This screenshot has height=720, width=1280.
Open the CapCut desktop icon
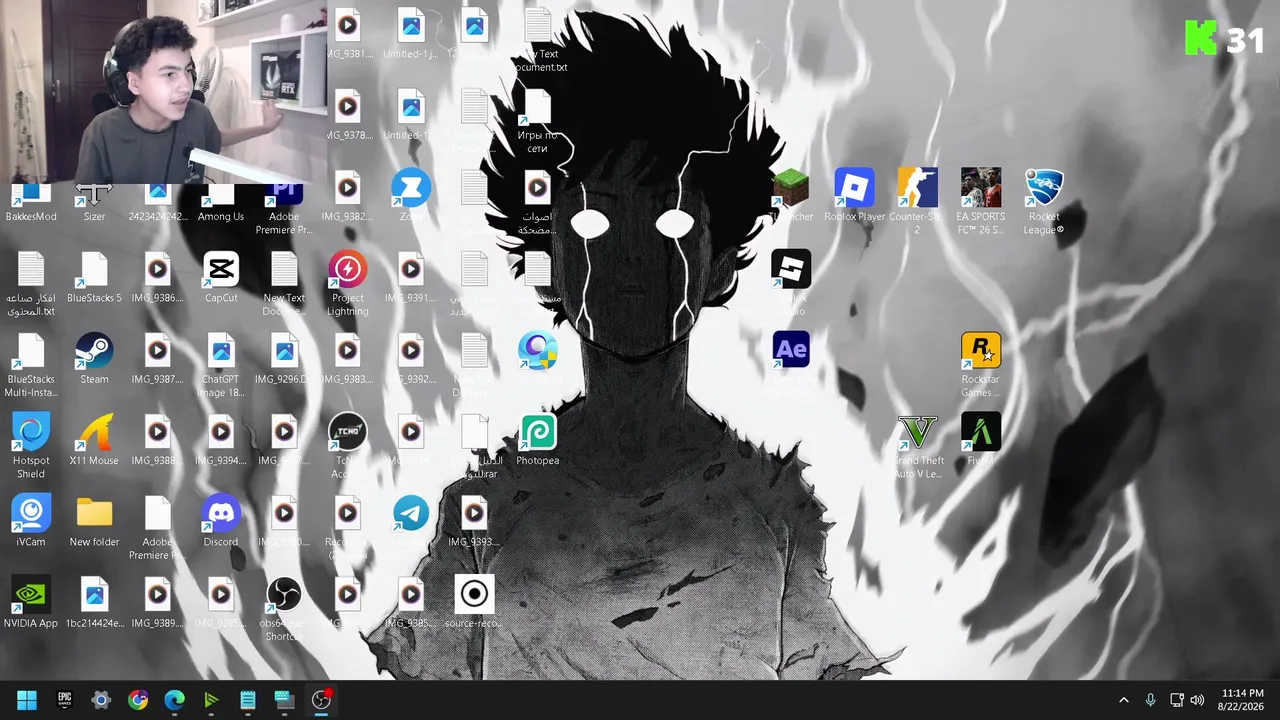coord(221,278)
